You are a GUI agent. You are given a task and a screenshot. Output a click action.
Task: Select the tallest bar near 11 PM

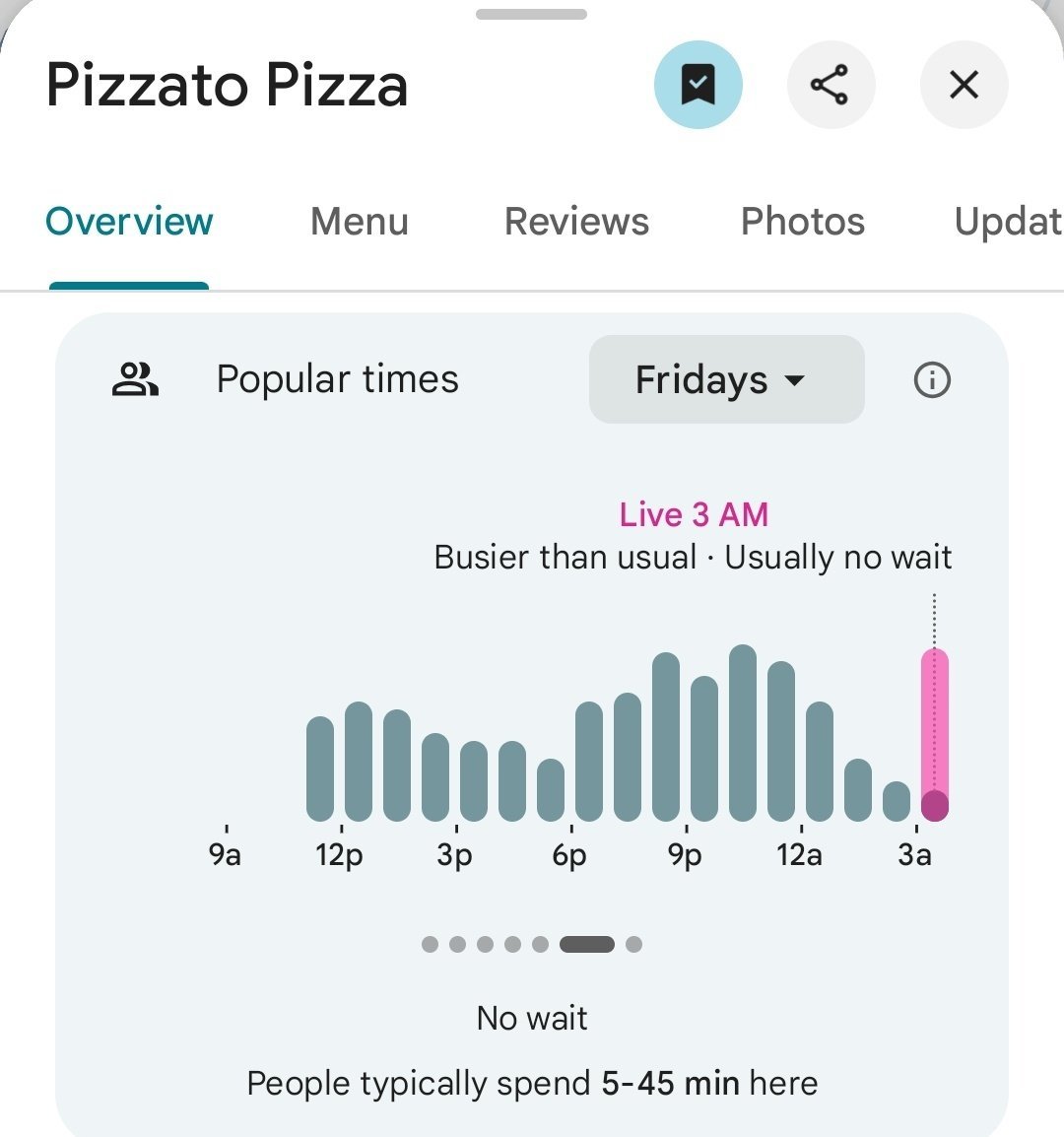pos(743,734)
